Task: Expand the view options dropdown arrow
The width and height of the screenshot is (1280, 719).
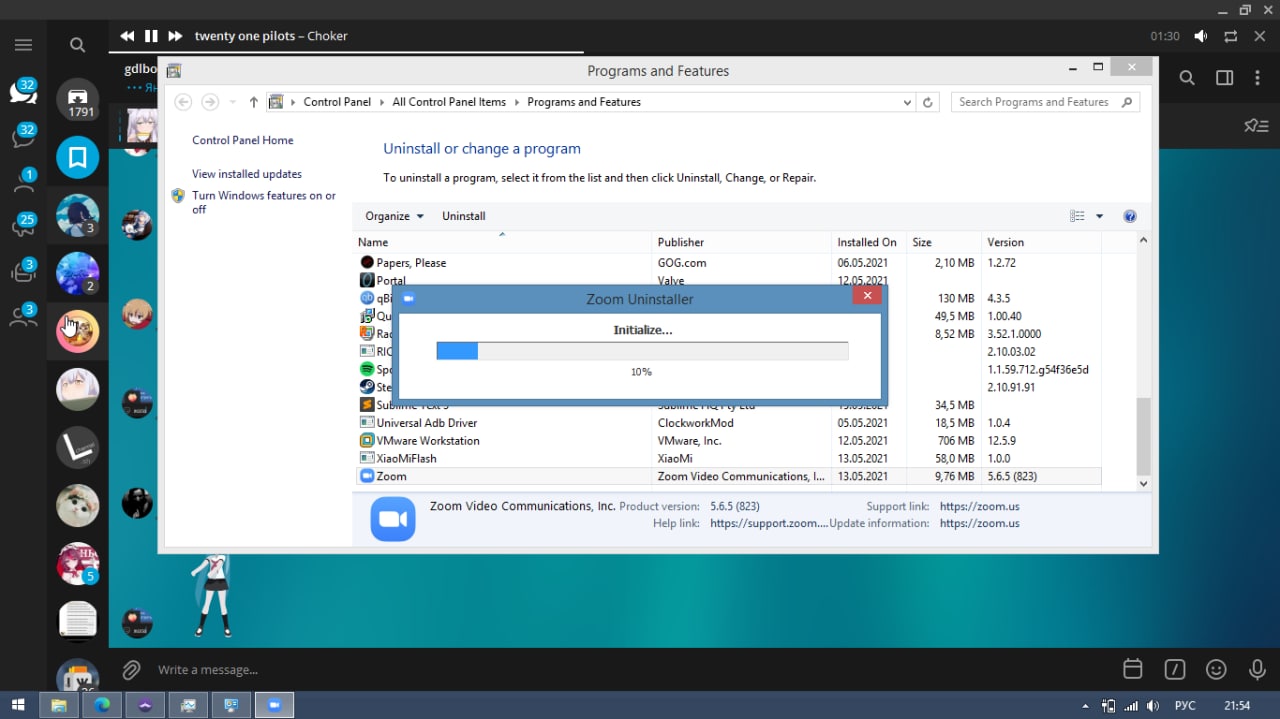Action: tap(1099, 216)
